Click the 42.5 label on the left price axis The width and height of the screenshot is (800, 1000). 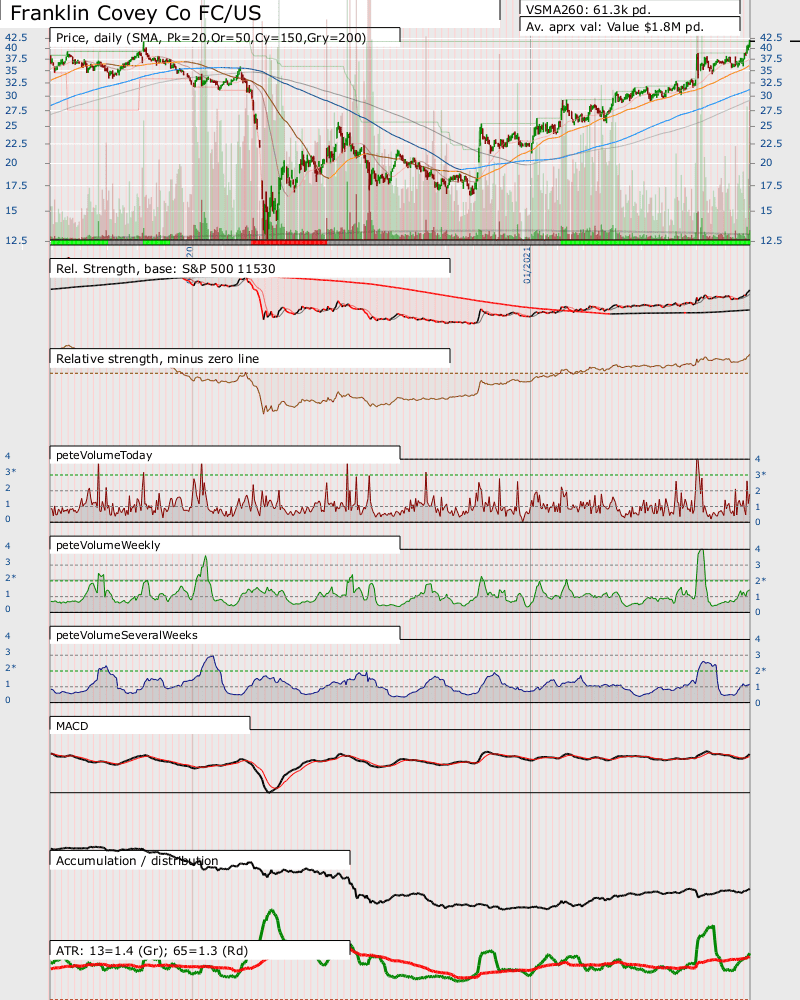pos(16,38)
